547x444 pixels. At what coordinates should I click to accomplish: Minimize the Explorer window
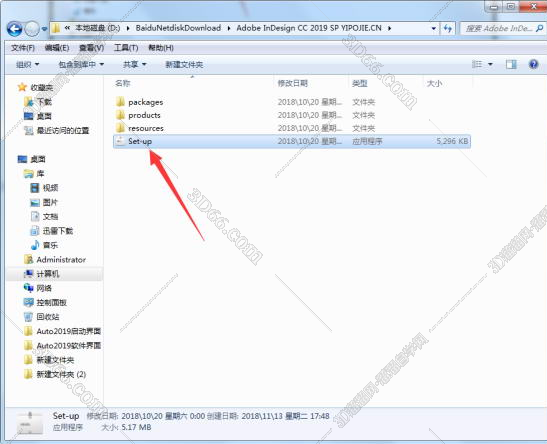click(x=493, y=6)
